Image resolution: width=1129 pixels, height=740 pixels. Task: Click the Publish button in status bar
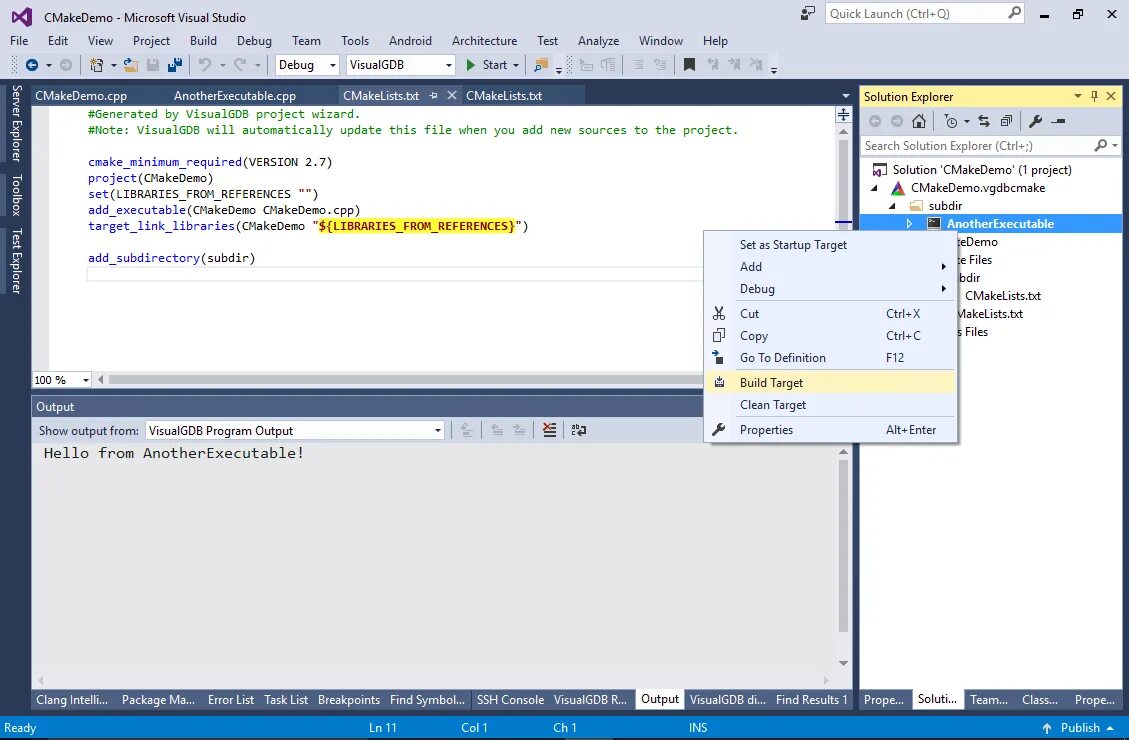[x=1078, y=728]
